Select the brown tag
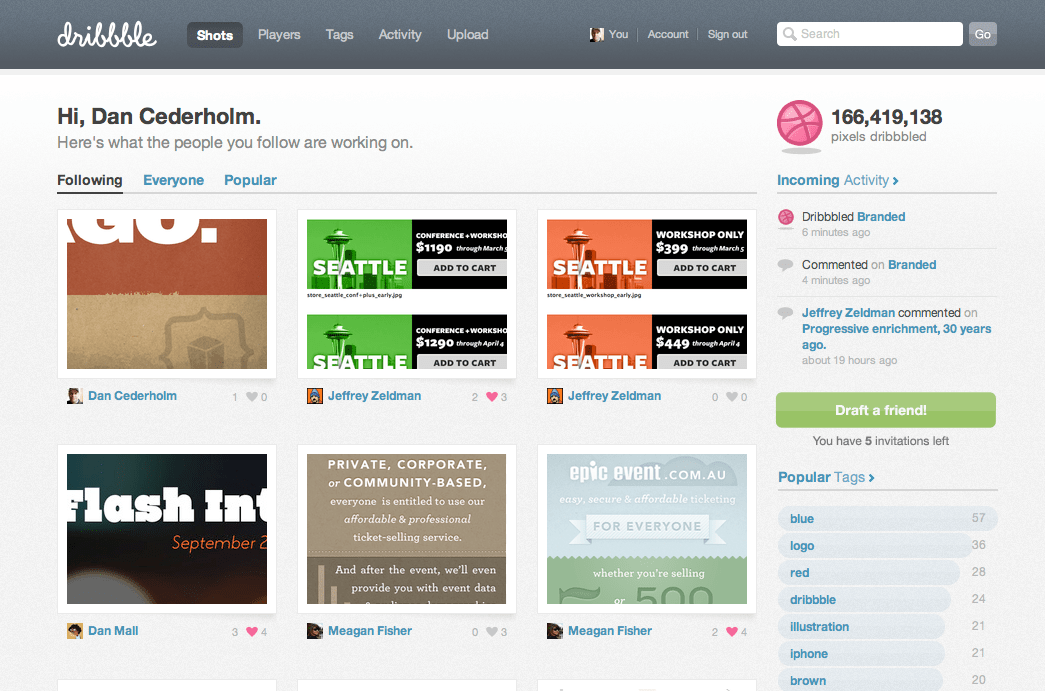The height and width of the screenshot is (691, 1045). click(808, 681)
